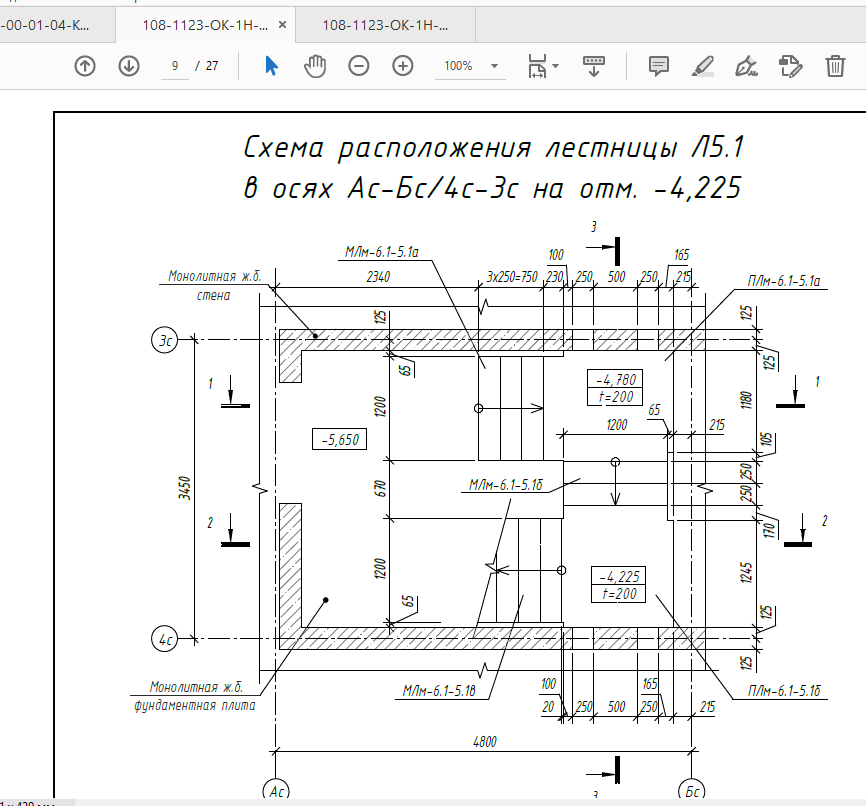
Task: Click the drawing title 'Схема расположения лестницы Л5.1'
Action: 494,148
